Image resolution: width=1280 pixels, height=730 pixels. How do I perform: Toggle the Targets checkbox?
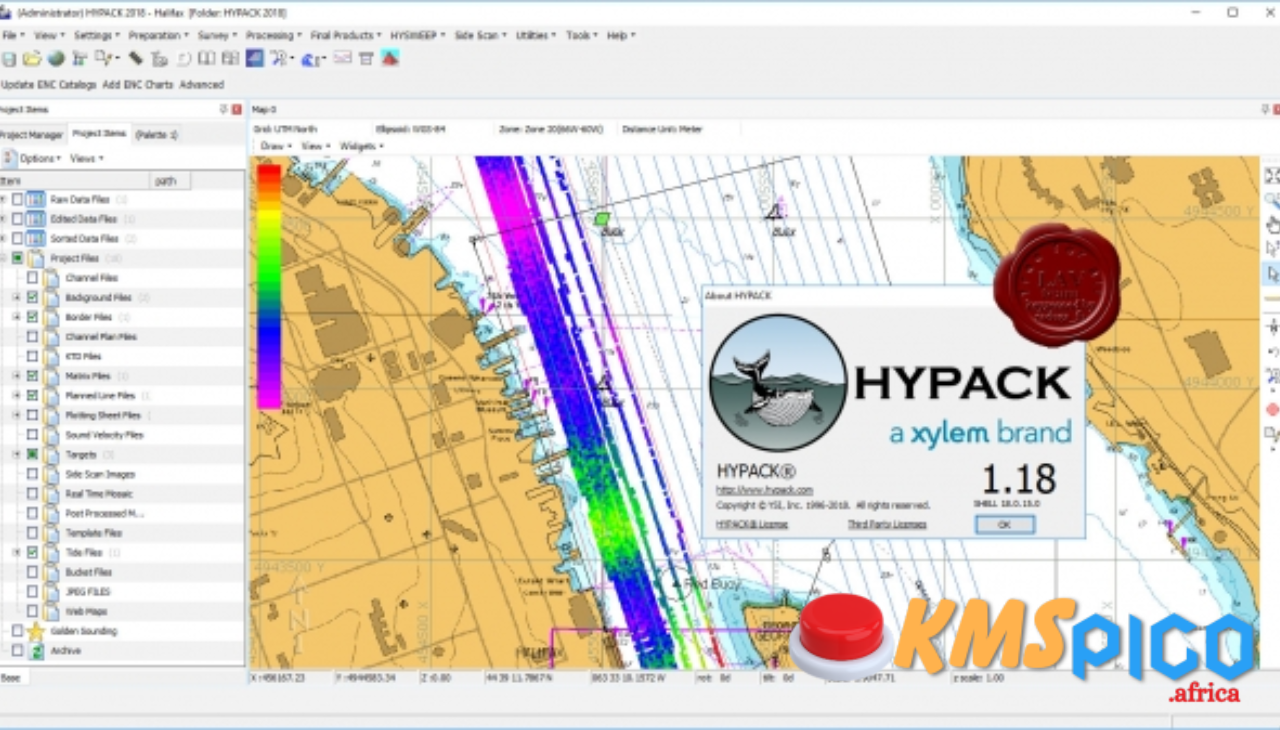click(x=32, y=454)
